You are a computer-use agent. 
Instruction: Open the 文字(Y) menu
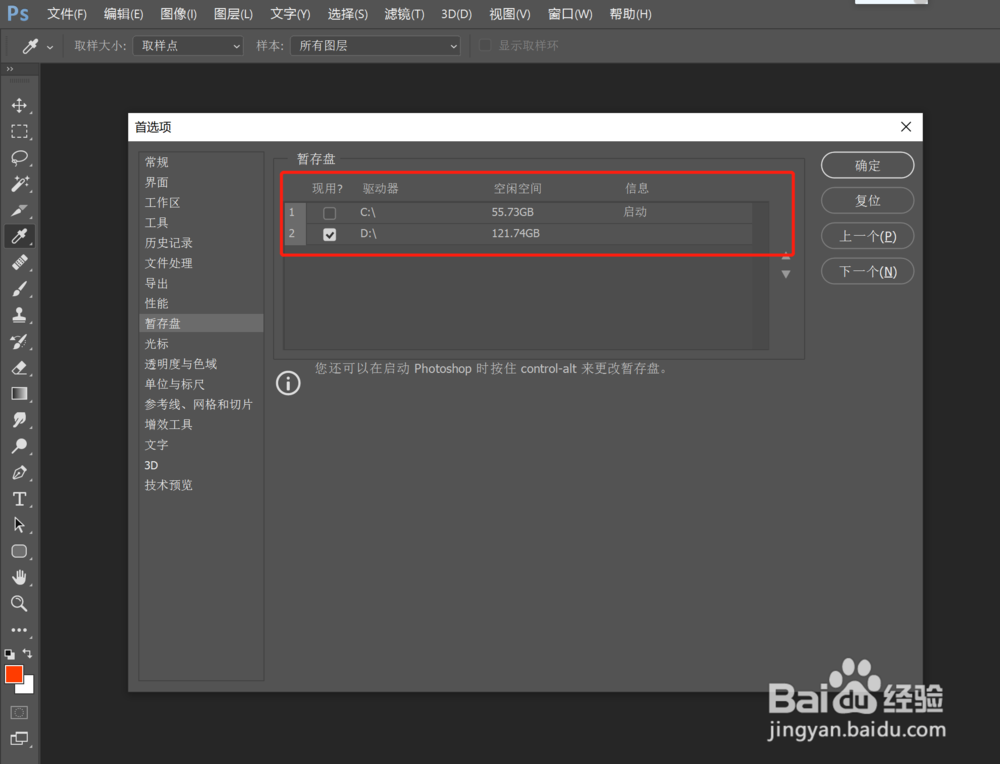290,14
